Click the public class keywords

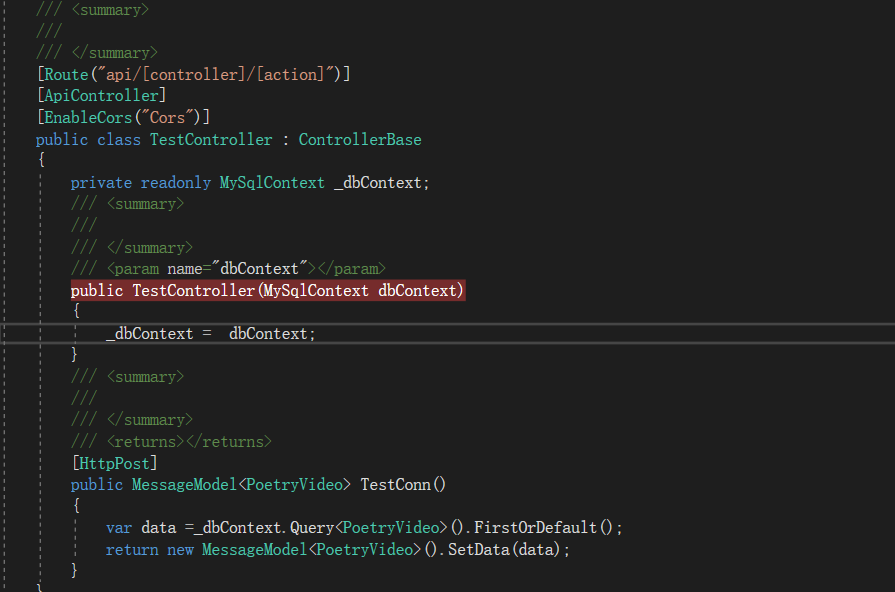click(x=88, y=139)
